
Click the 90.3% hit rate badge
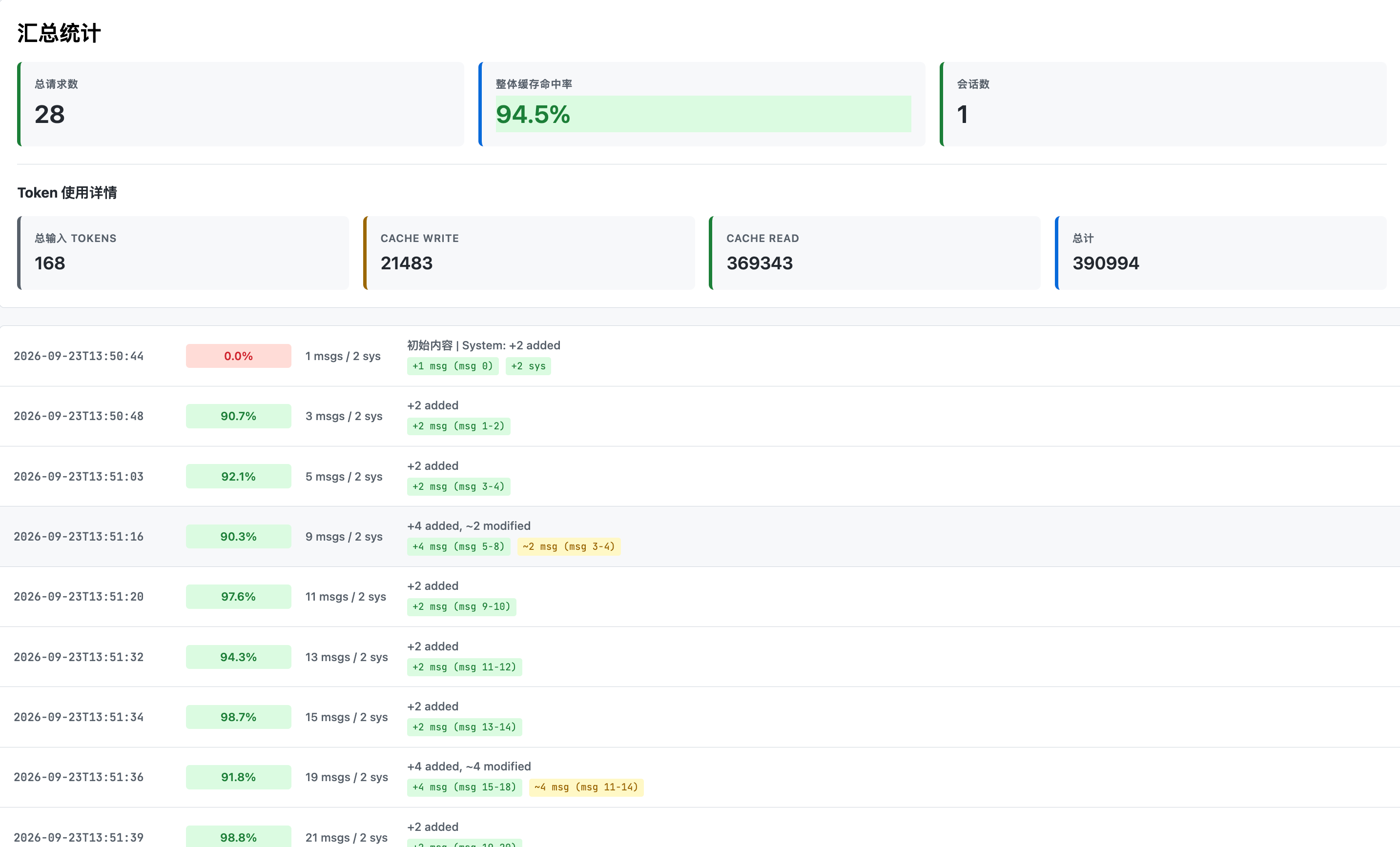(238, 536)
